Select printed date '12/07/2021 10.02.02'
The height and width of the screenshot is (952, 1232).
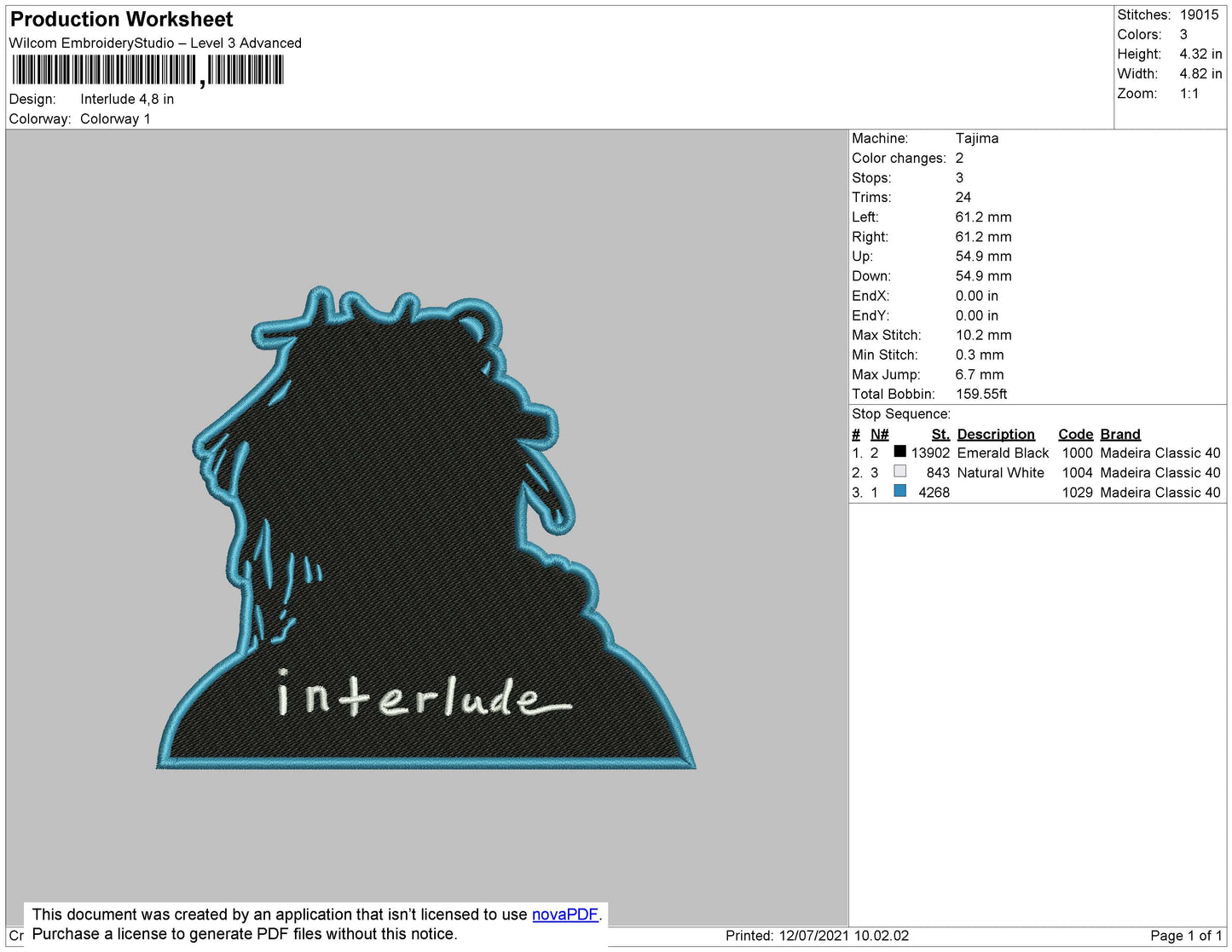point(843,936)
